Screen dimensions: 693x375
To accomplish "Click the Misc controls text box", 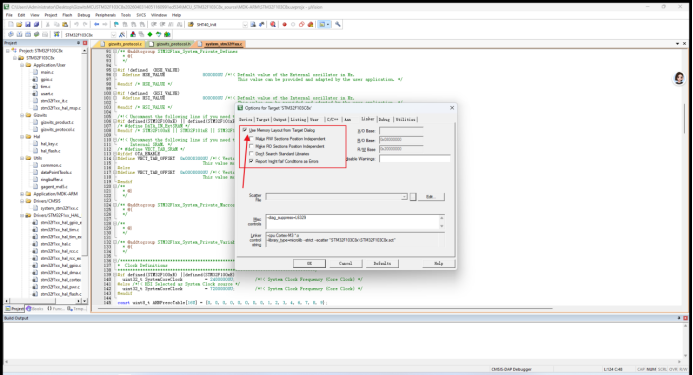I will point(352,222).
